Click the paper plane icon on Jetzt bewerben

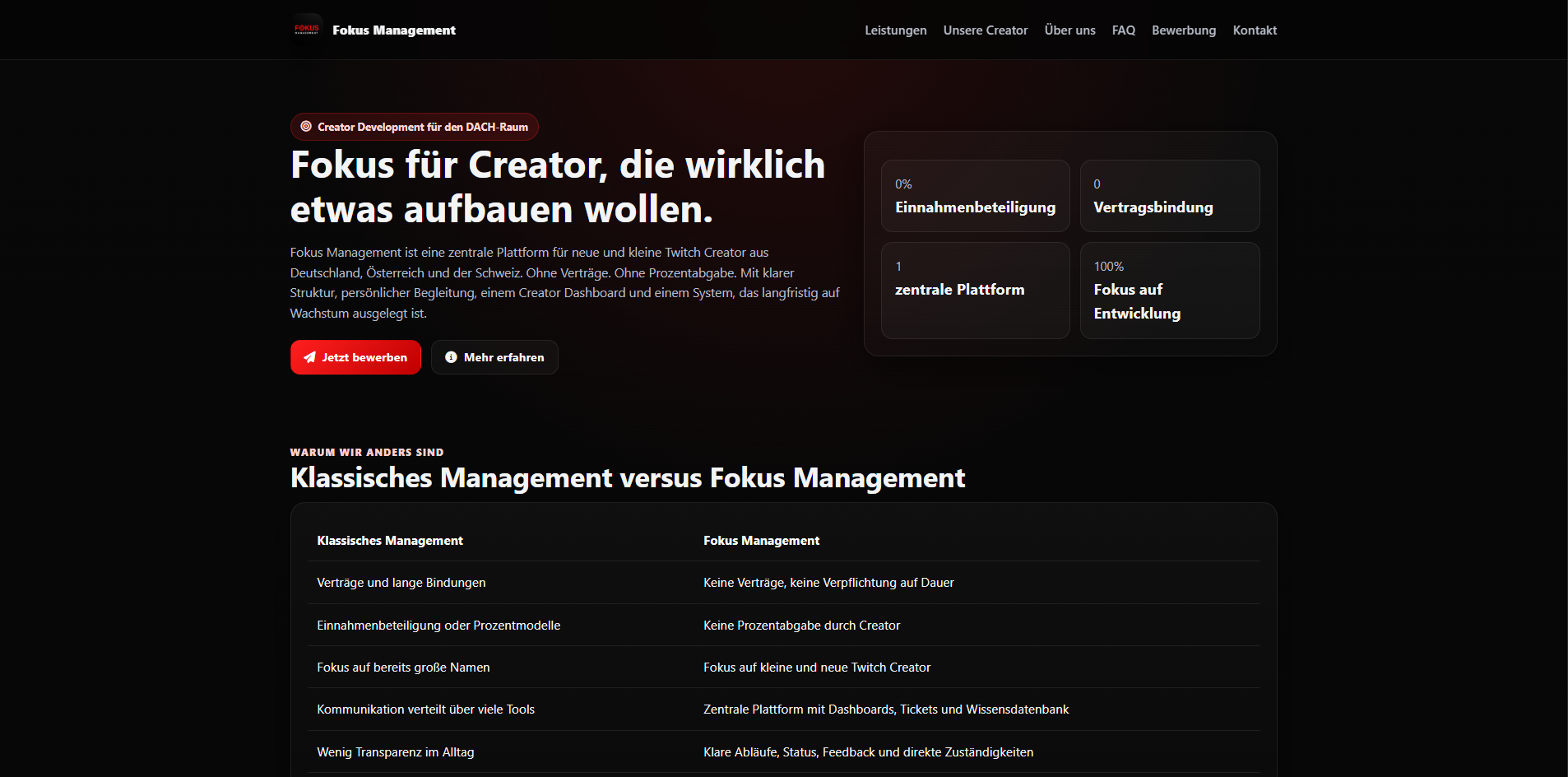click(x=310, y=357)
